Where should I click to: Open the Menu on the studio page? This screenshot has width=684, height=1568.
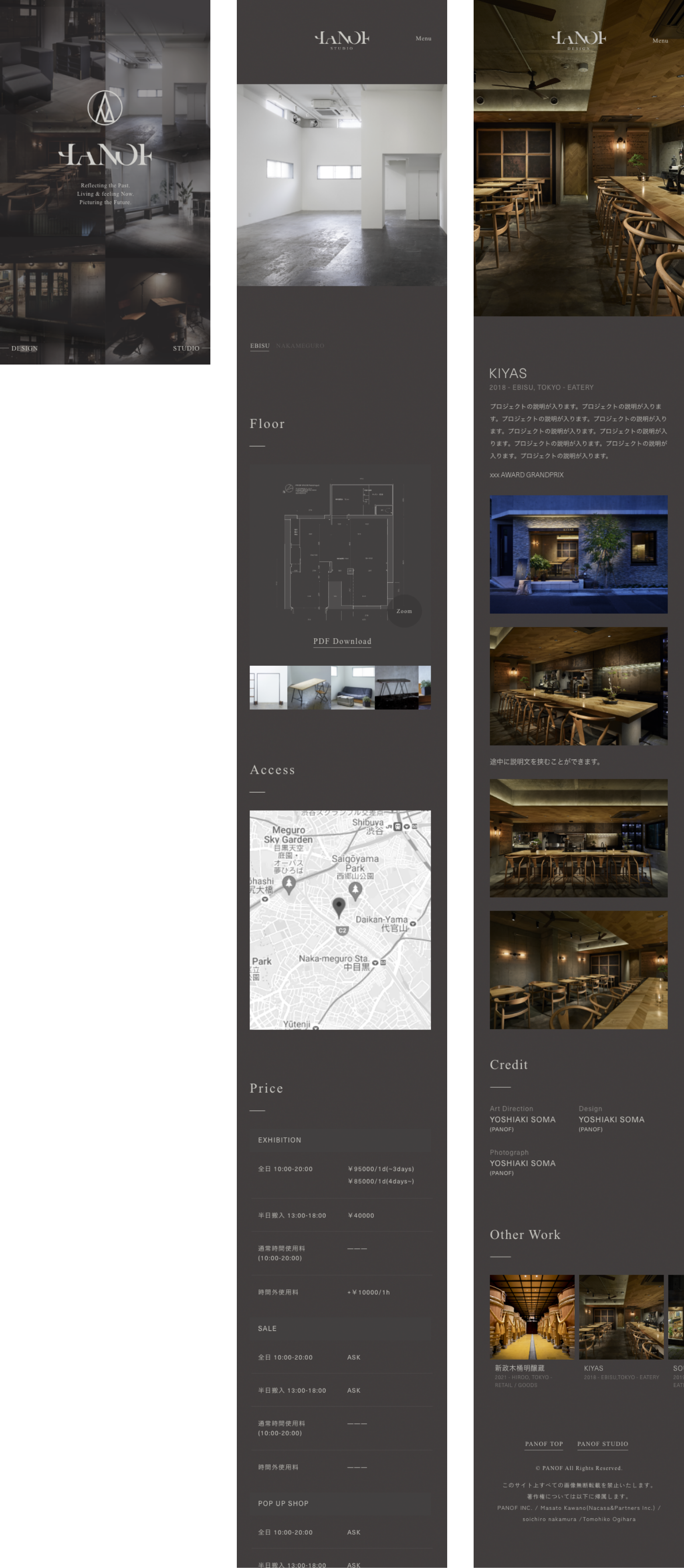pos(423,38)
